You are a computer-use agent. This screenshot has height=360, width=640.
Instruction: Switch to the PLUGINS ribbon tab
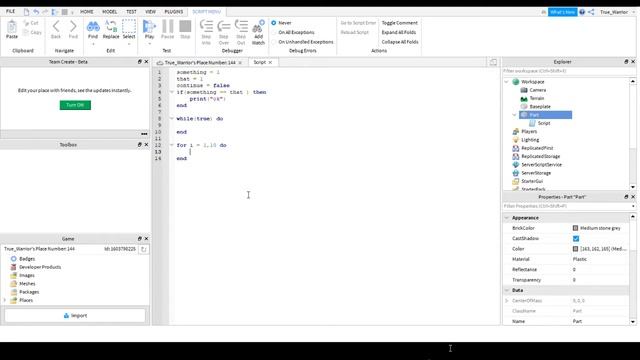coord(173,12)
